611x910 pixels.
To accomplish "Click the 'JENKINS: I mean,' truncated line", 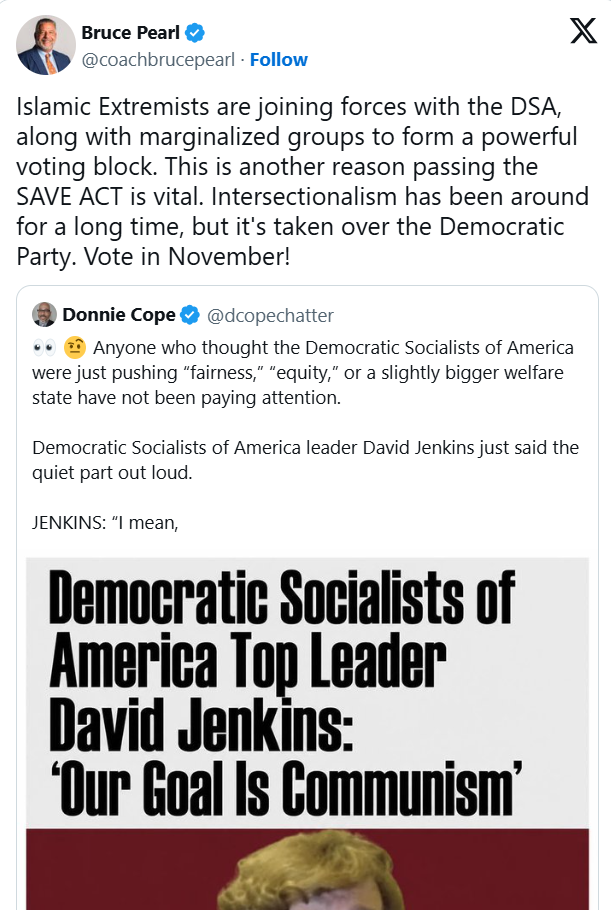I will coord(105,522).
